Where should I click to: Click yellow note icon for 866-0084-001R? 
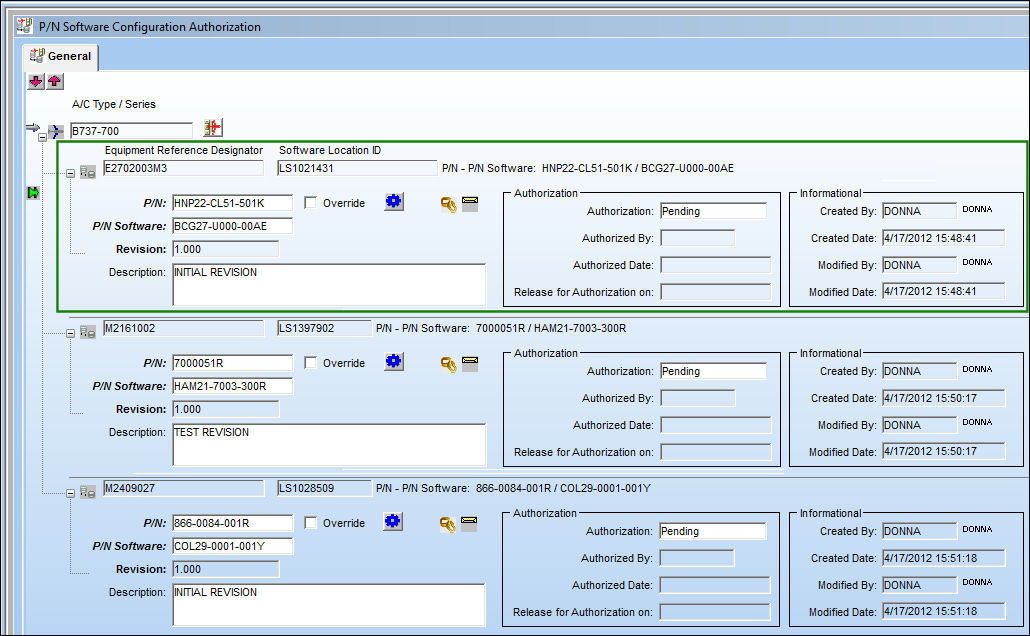(x=469, y=524)
